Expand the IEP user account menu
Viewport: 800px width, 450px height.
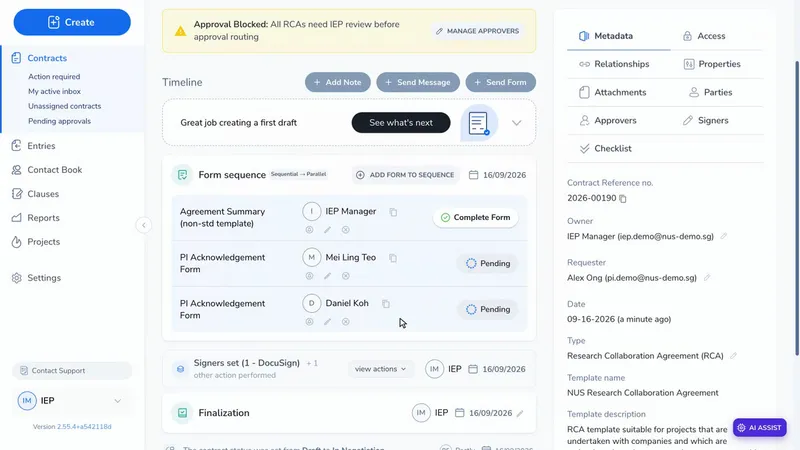click(x=117, y=401)
